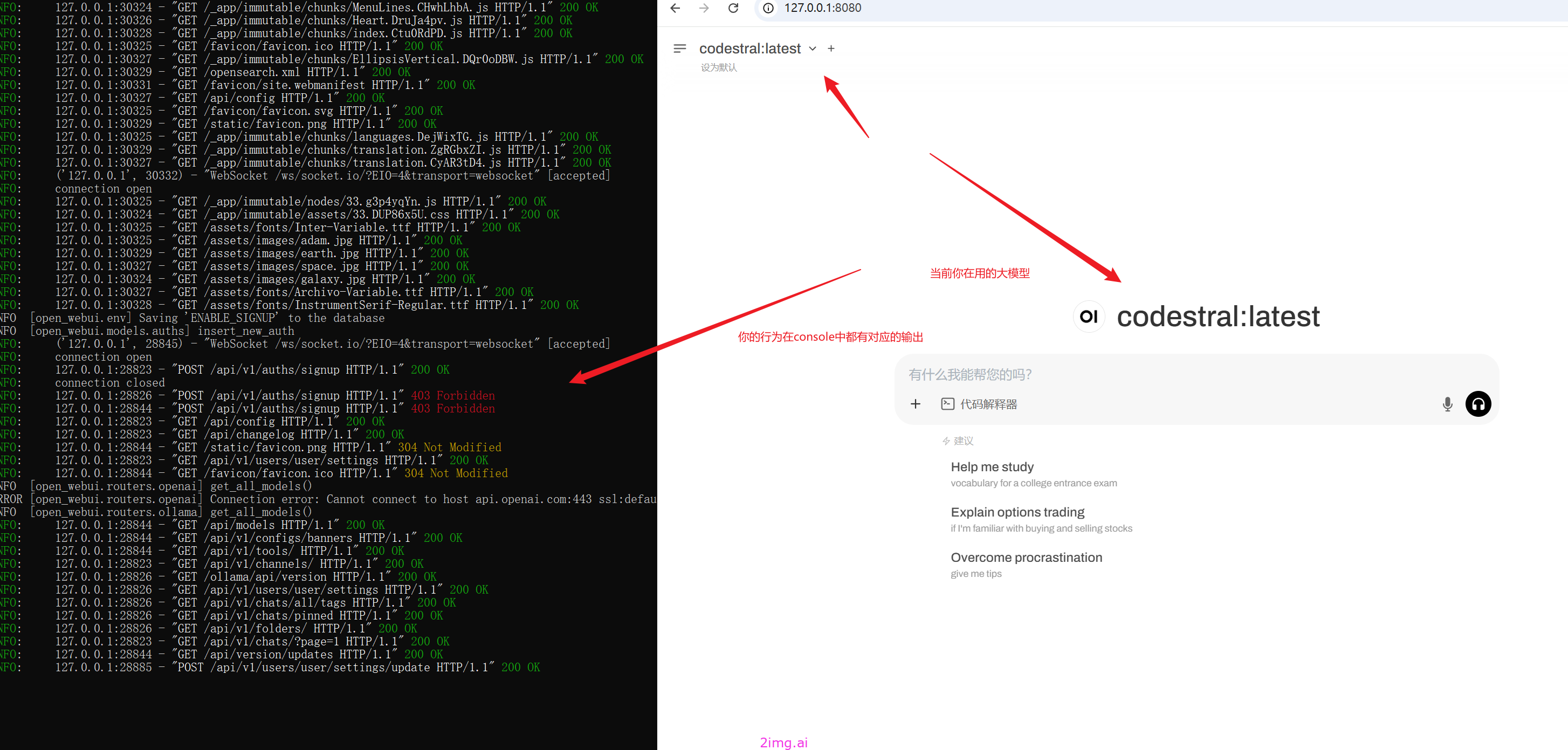Start a call with the headphone button

click(x=1477, y=404)
